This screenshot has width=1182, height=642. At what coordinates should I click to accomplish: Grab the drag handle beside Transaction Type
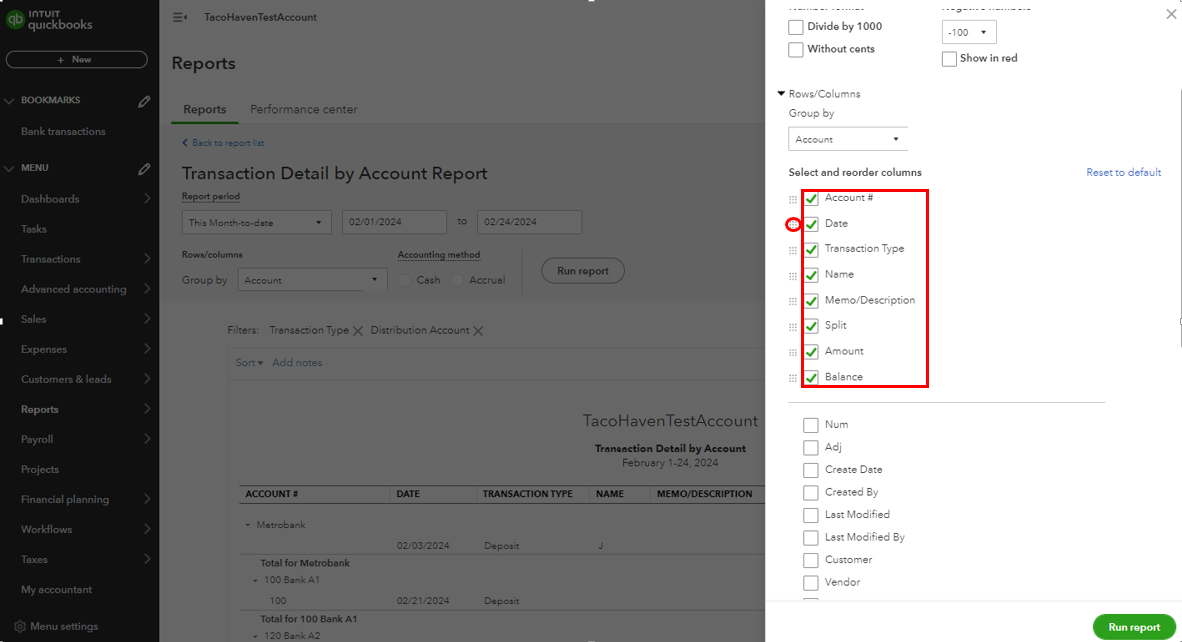[793, 250]
